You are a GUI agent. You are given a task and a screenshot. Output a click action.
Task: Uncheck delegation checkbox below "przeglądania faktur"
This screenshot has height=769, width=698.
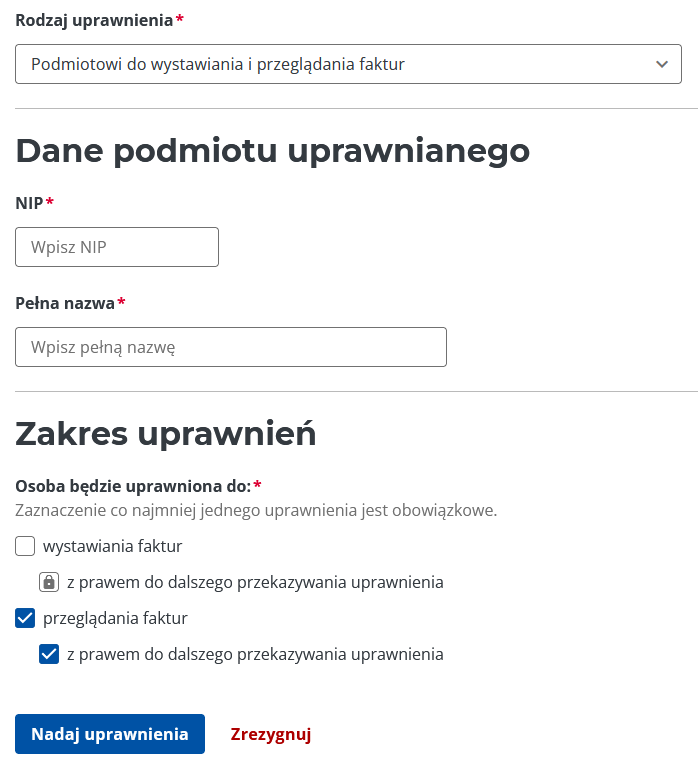(x=49, y=655)
